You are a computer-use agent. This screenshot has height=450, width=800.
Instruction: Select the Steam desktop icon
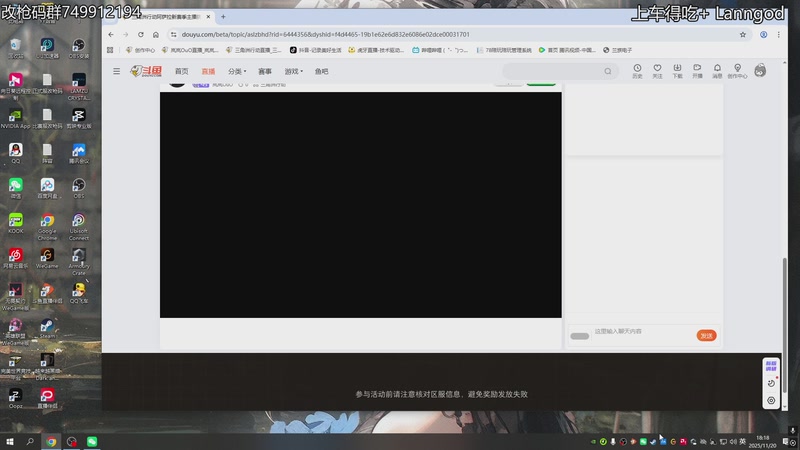click(x=47, y=328)
